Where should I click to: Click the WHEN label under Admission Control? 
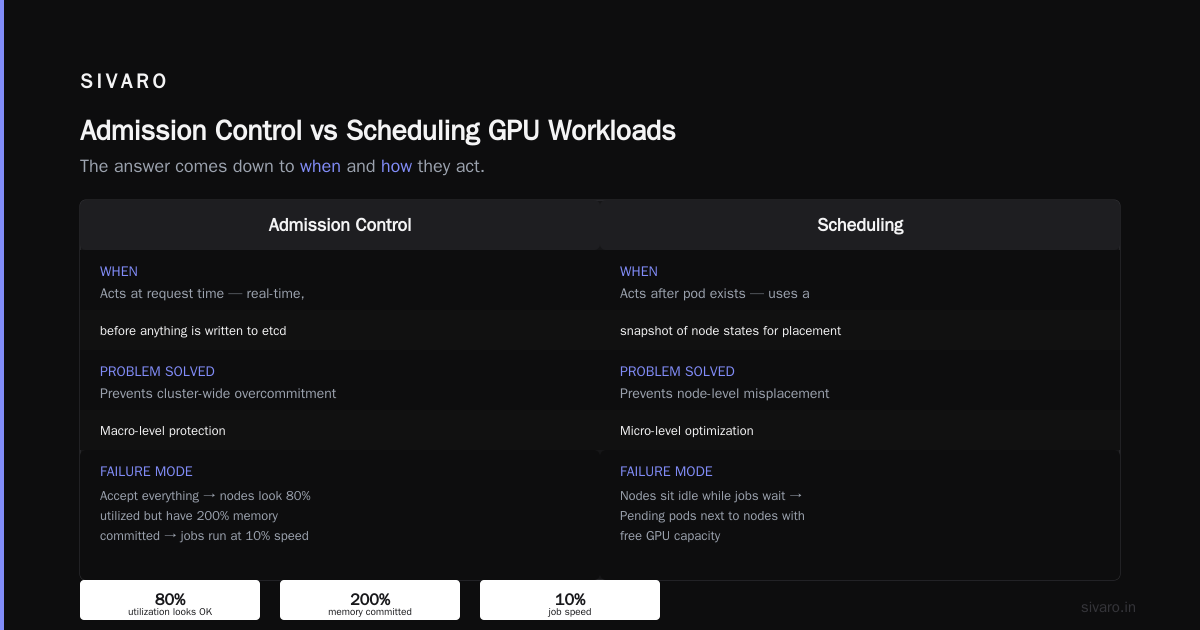click(x=119, y=271)
